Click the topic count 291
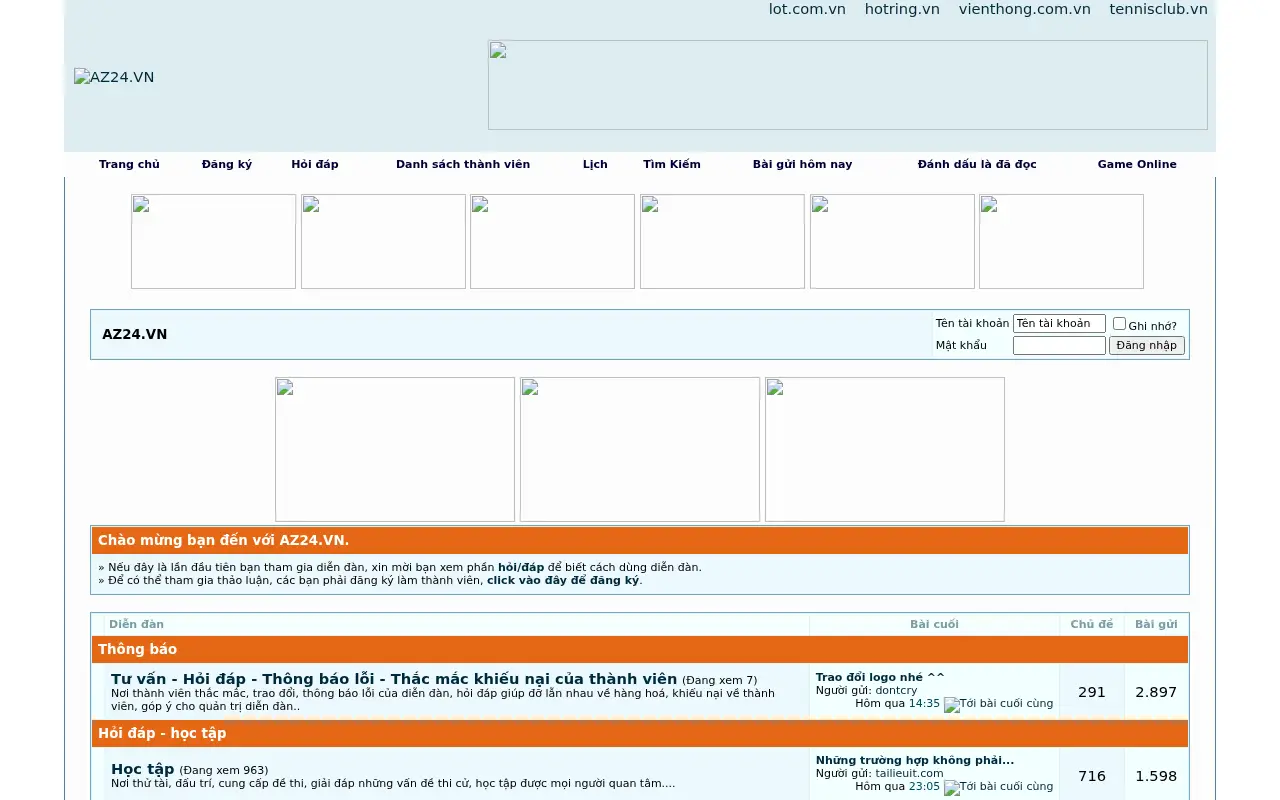The height and width of the screenshot is (800, 1280). coord(1092,692)
